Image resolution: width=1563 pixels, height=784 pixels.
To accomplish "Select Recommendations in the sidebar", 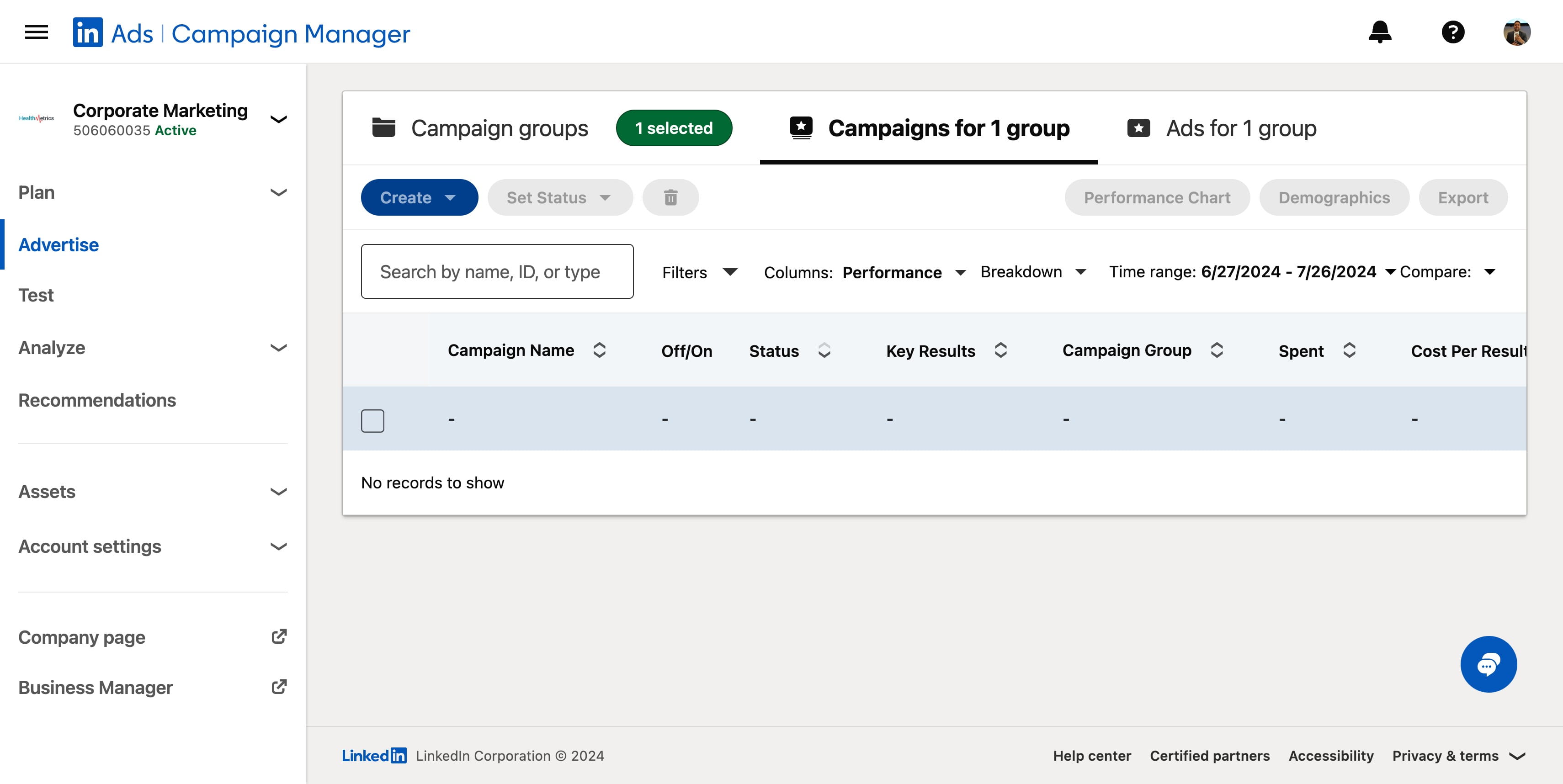I will 97,400.
